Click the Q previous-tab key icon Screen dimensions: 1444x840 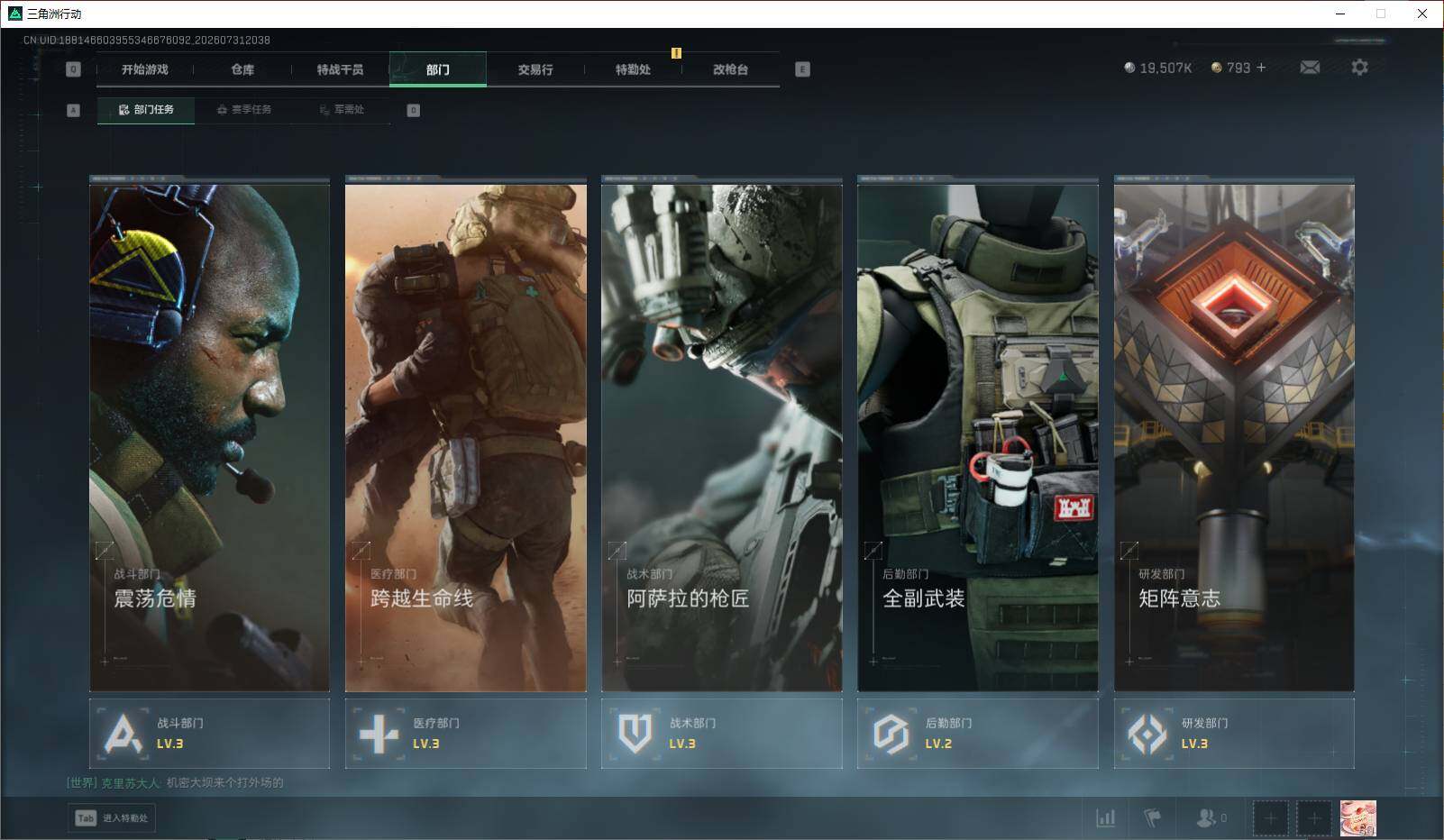tap(74, 69)
